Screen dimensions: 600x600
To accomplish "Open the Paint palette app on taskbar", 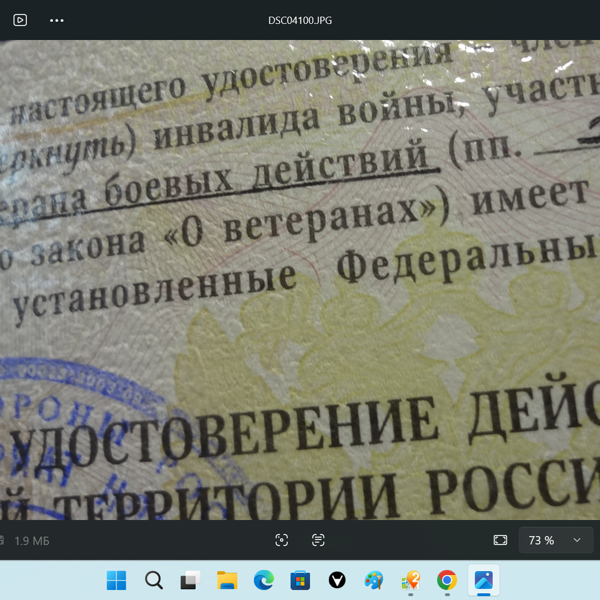I will click(373, 580).
